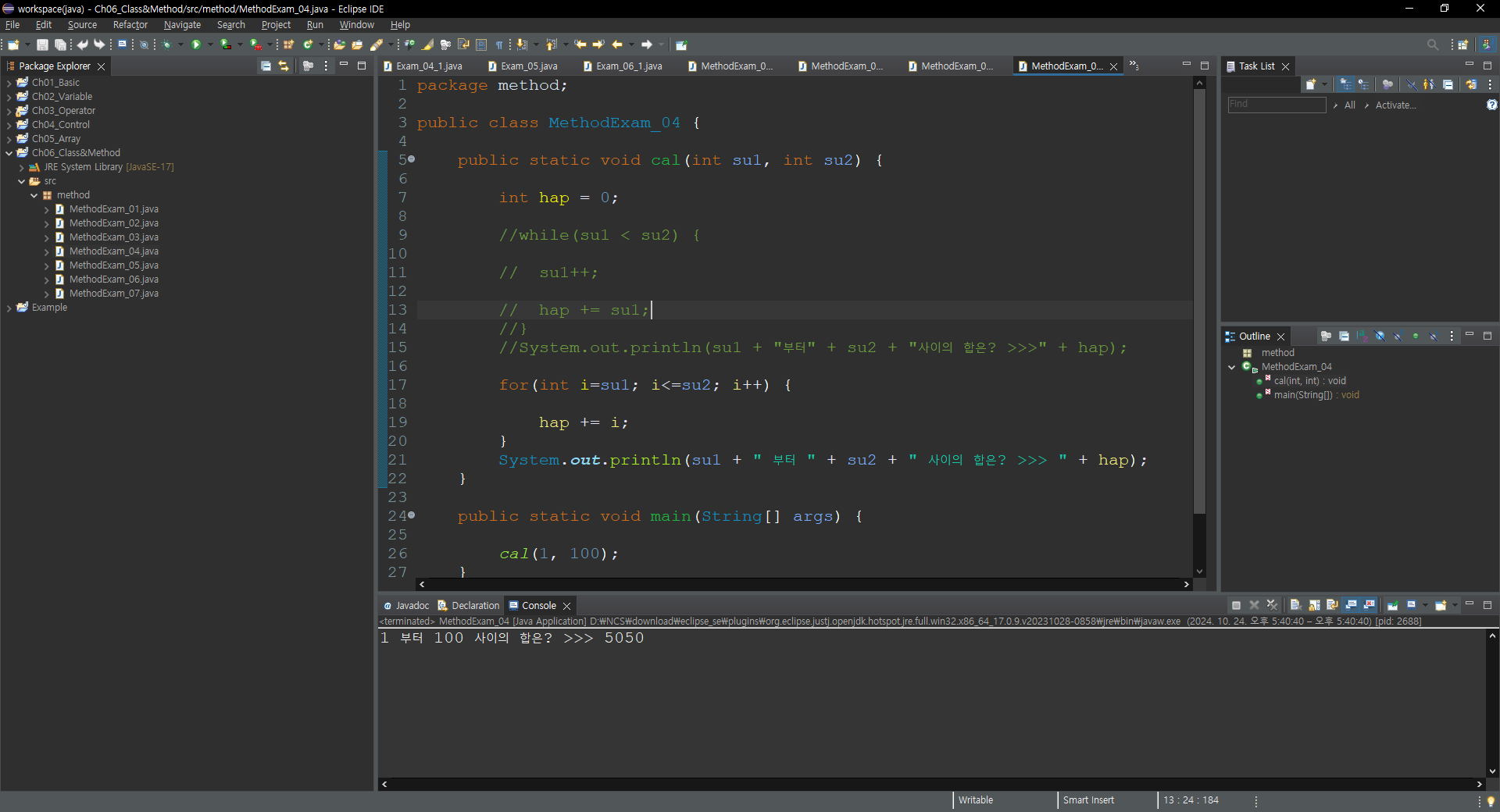1500x812 pixels.
Task: Switch to the Declaration tab
Action: pos(469,605)
